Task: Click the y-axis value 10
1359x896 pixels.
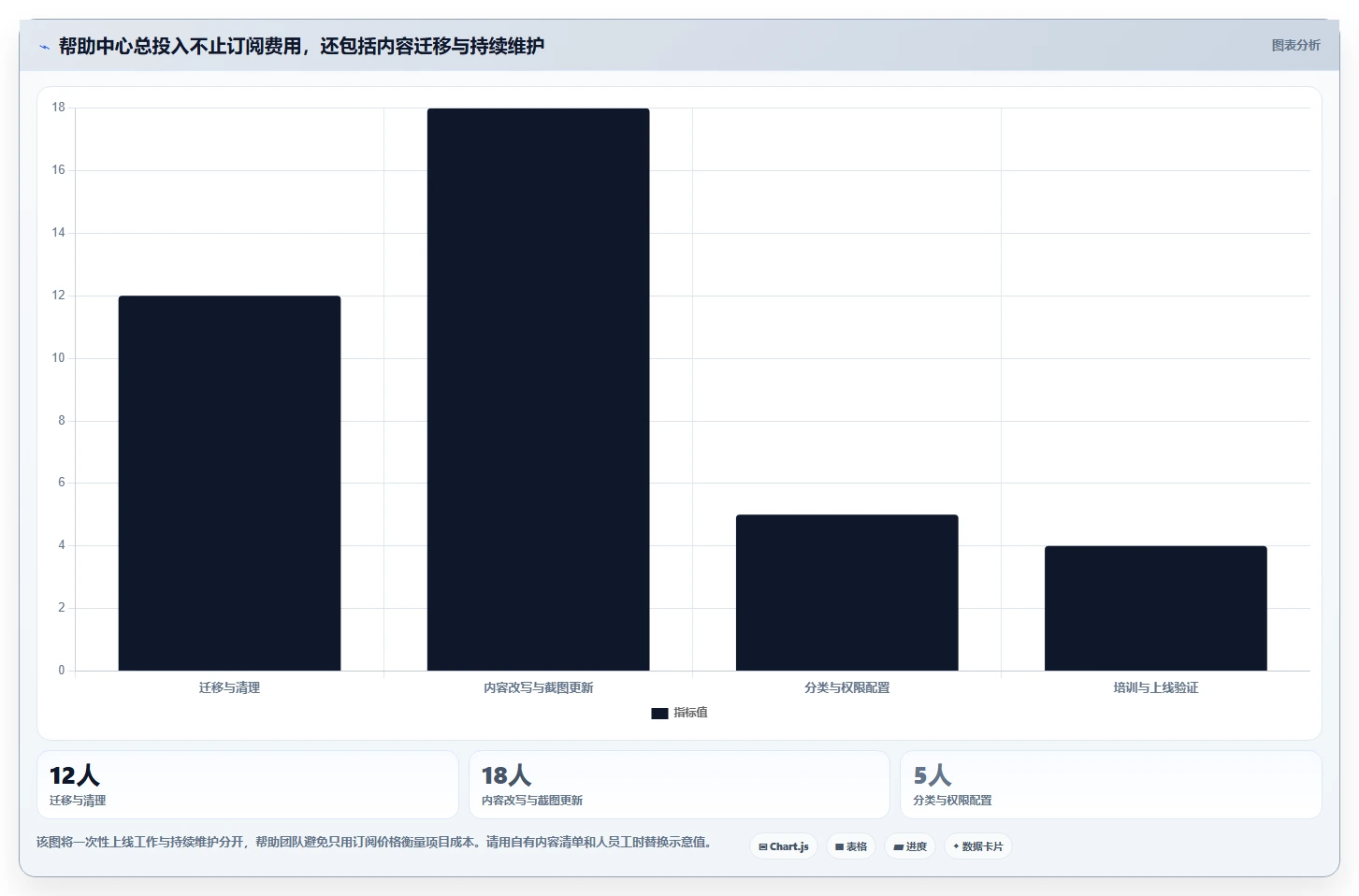Action: coord(59,358)
